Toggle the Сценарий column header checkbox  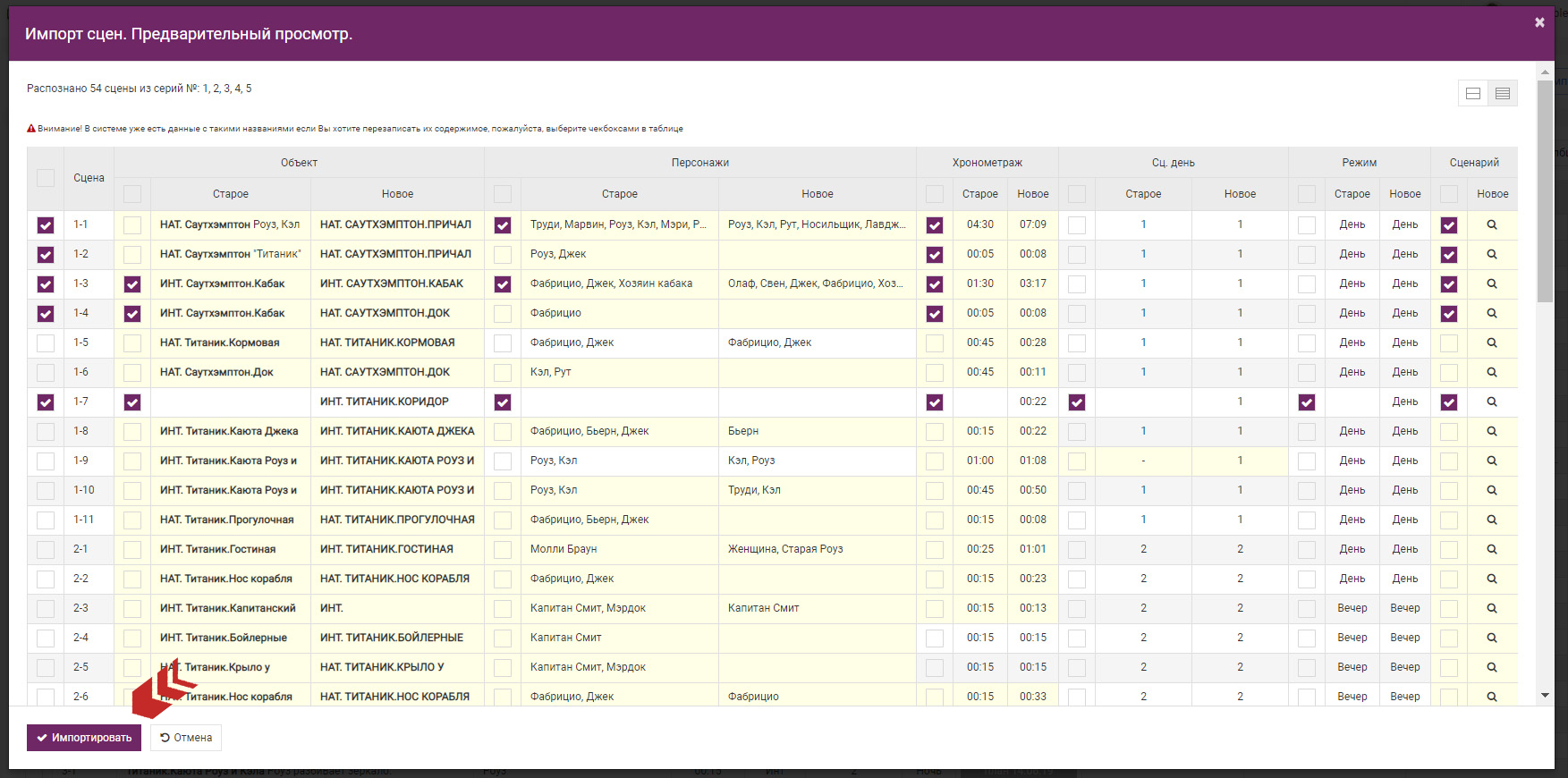(x=1449, y=194)
